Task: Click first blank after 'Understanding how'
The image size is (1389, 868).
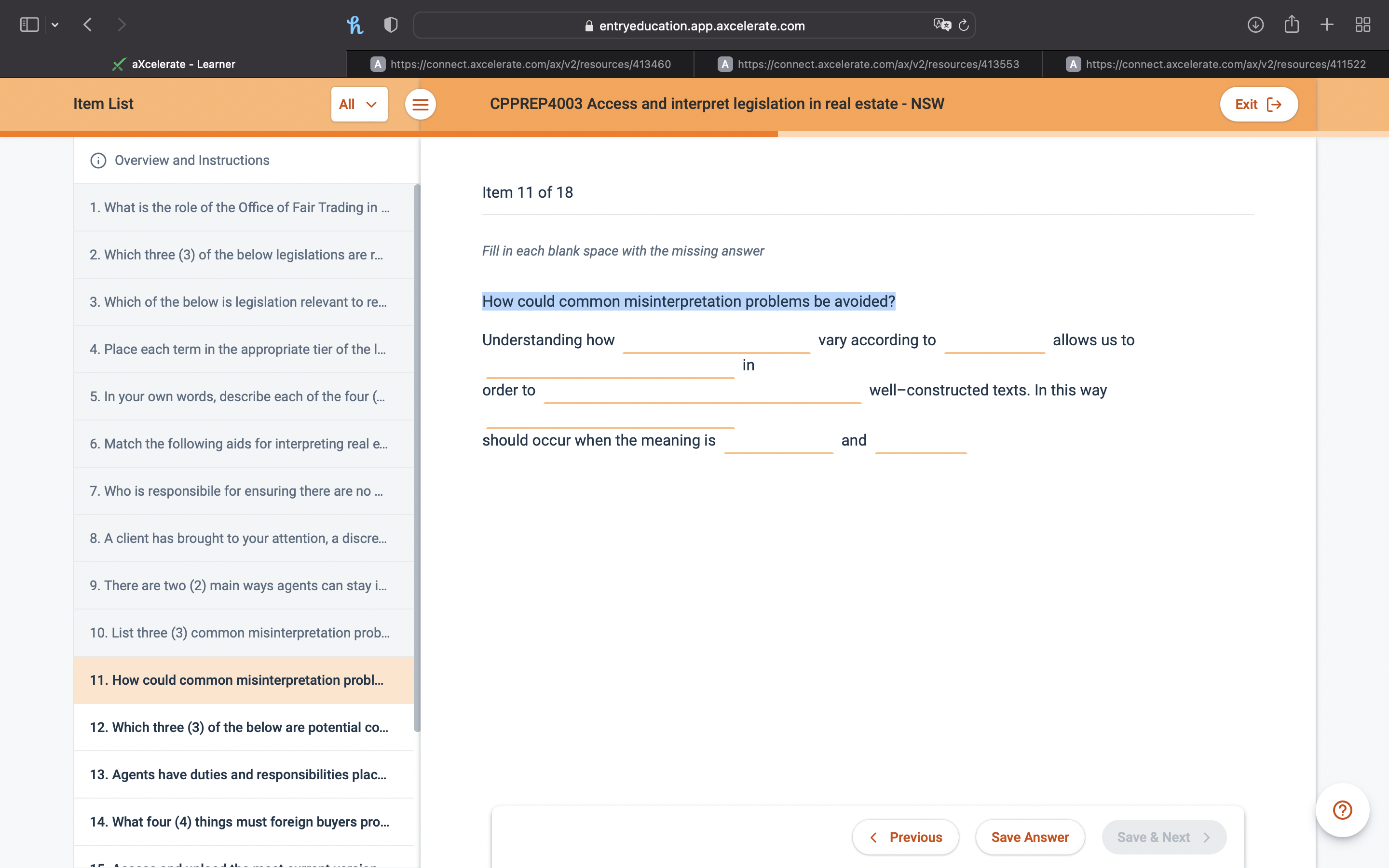Action: click(x=716, y=341)
